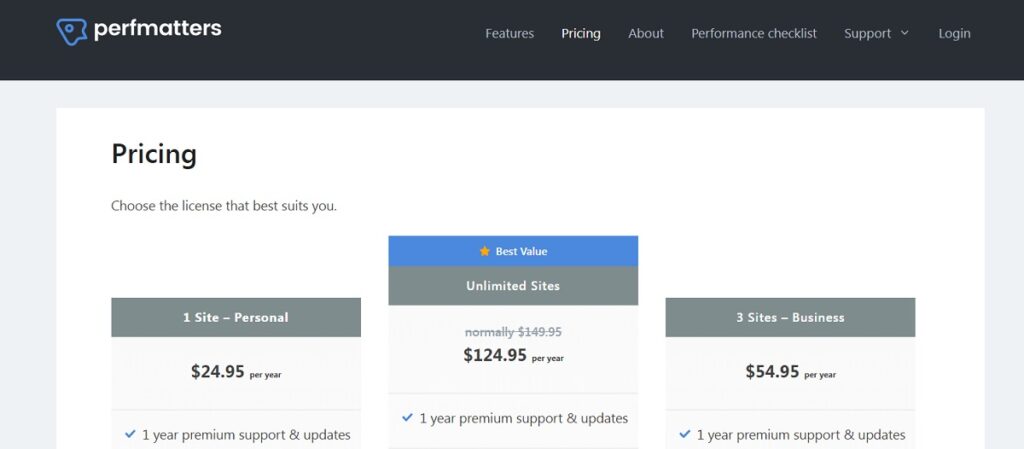Click the Best Value banner text
The image size is (1024, 449).
pyautogui.click(x=521, y=251)
